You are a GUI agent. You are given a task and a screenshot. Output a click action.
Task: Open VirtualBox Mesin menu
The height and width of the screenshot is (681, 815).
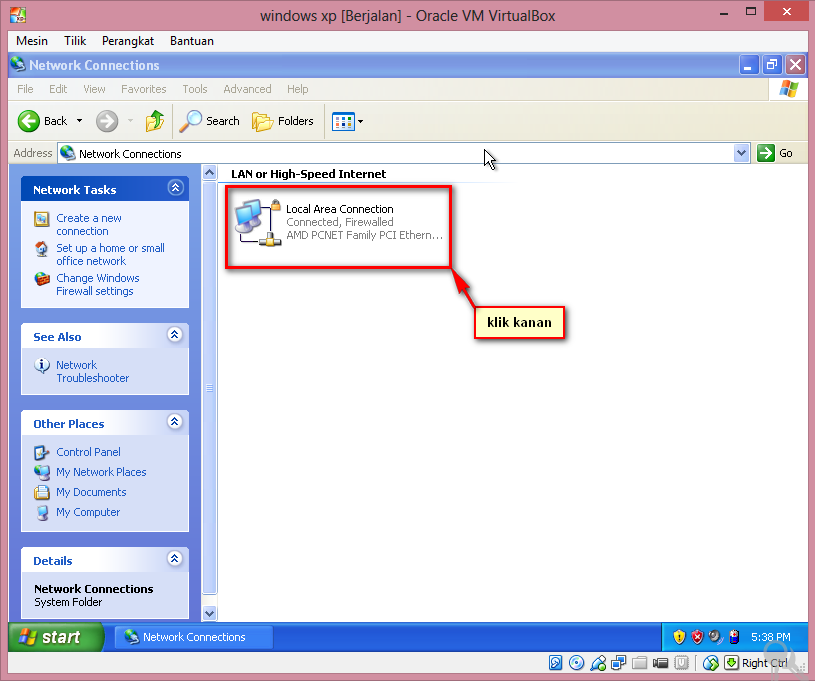(x=32, y=41)
